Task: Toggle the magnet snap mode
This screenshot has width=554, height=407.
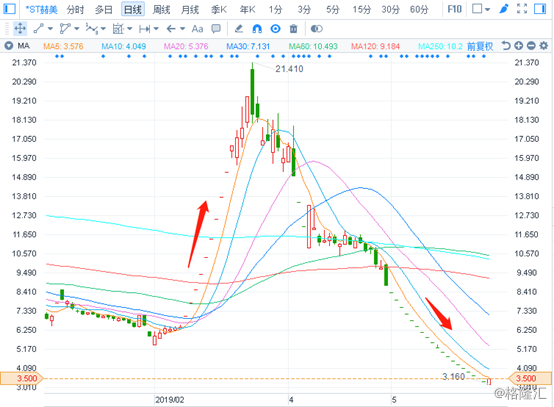Action: click(257, 29)
